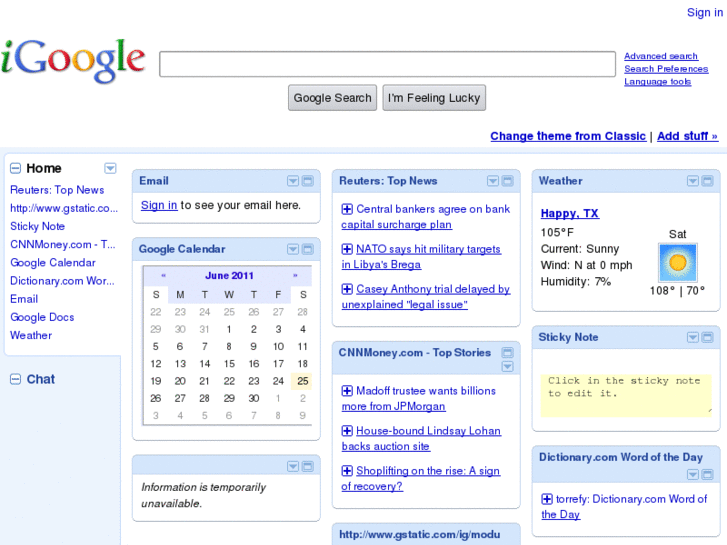Minimize the Dictionary.com Word of the Day gadget
This screenshot has height=545, width=727.
point(708,474)
